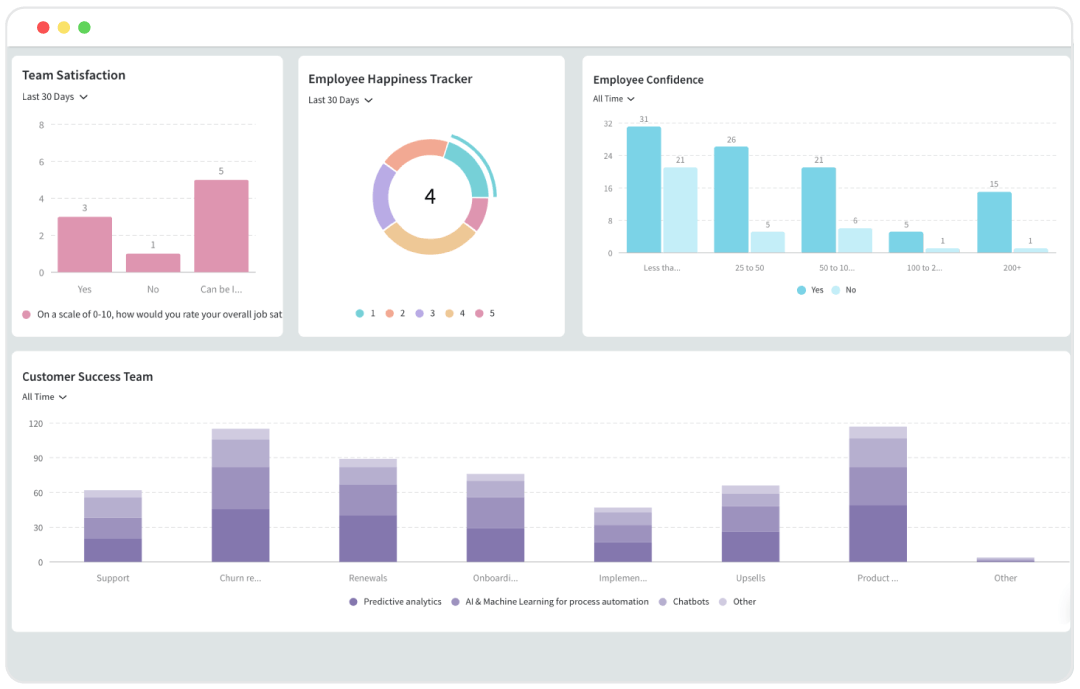1080x689 pixels.
Task: Select legend dot "3" in Employee Happiness Tracker
Action: [x=420, y=313]
